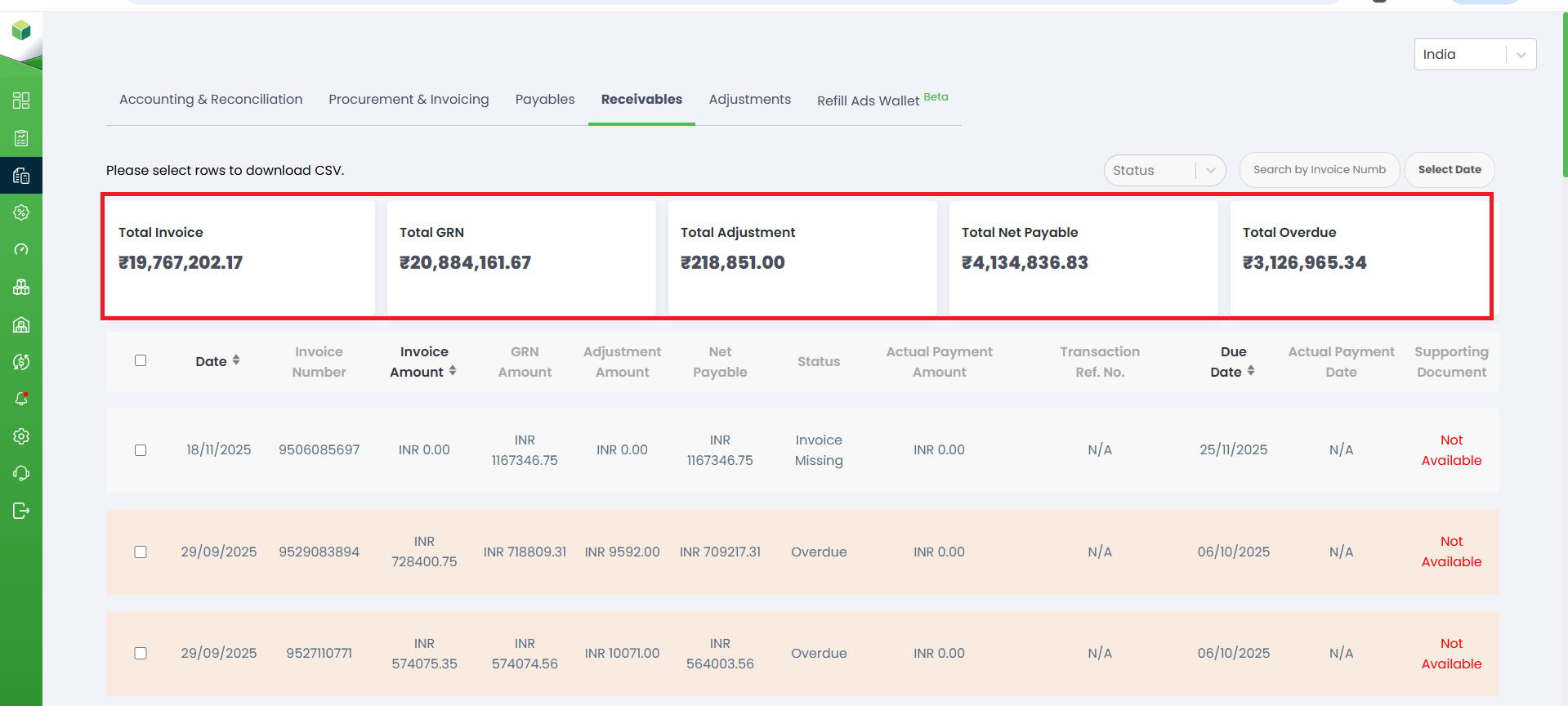The width and height of the screenshot is (1568, 706).
Task: Open the stacked boxes inventory icon
Action: (21, 288)
